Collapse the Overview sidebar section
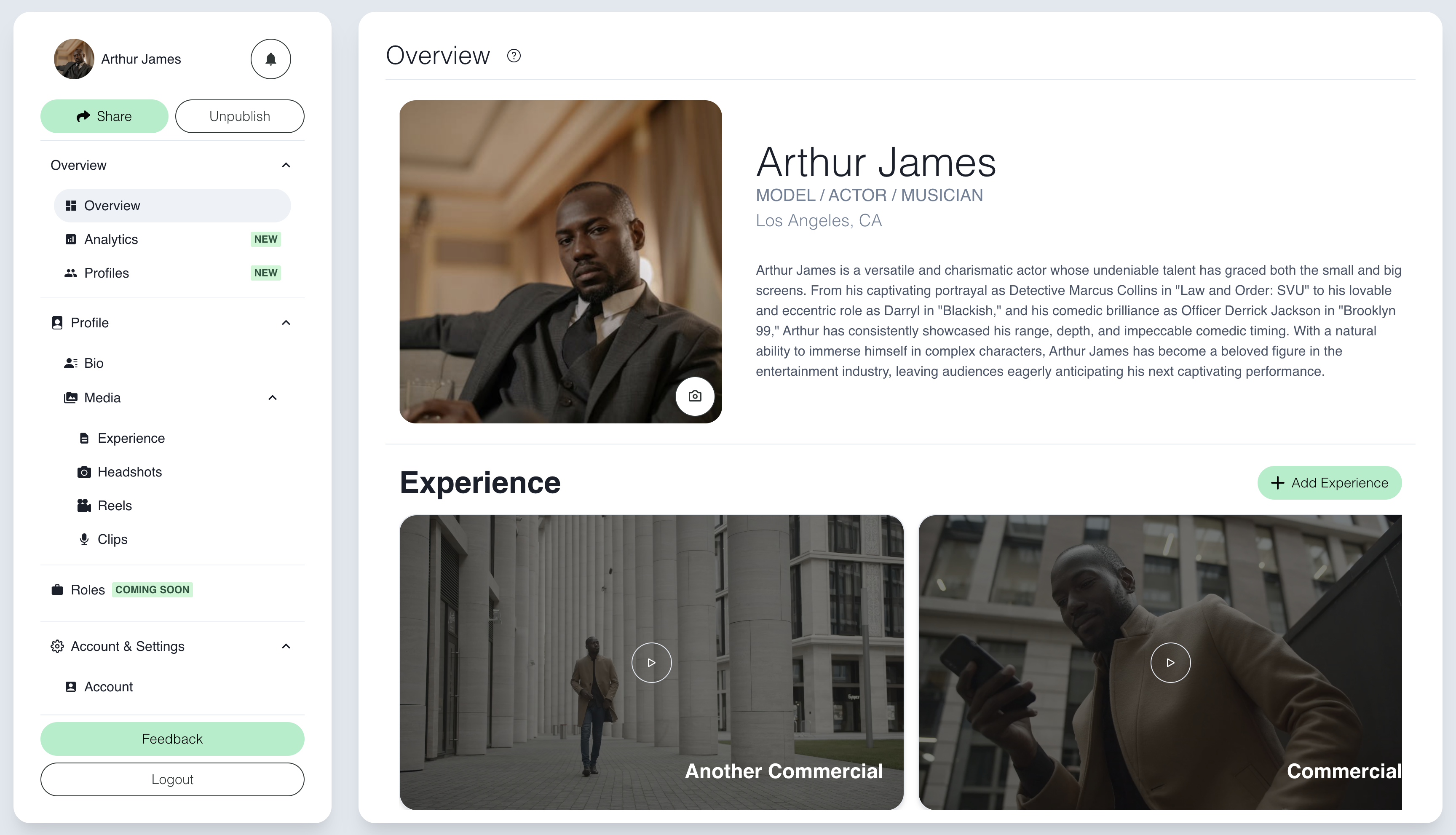Screen dimensions: 1456x835 286,165
